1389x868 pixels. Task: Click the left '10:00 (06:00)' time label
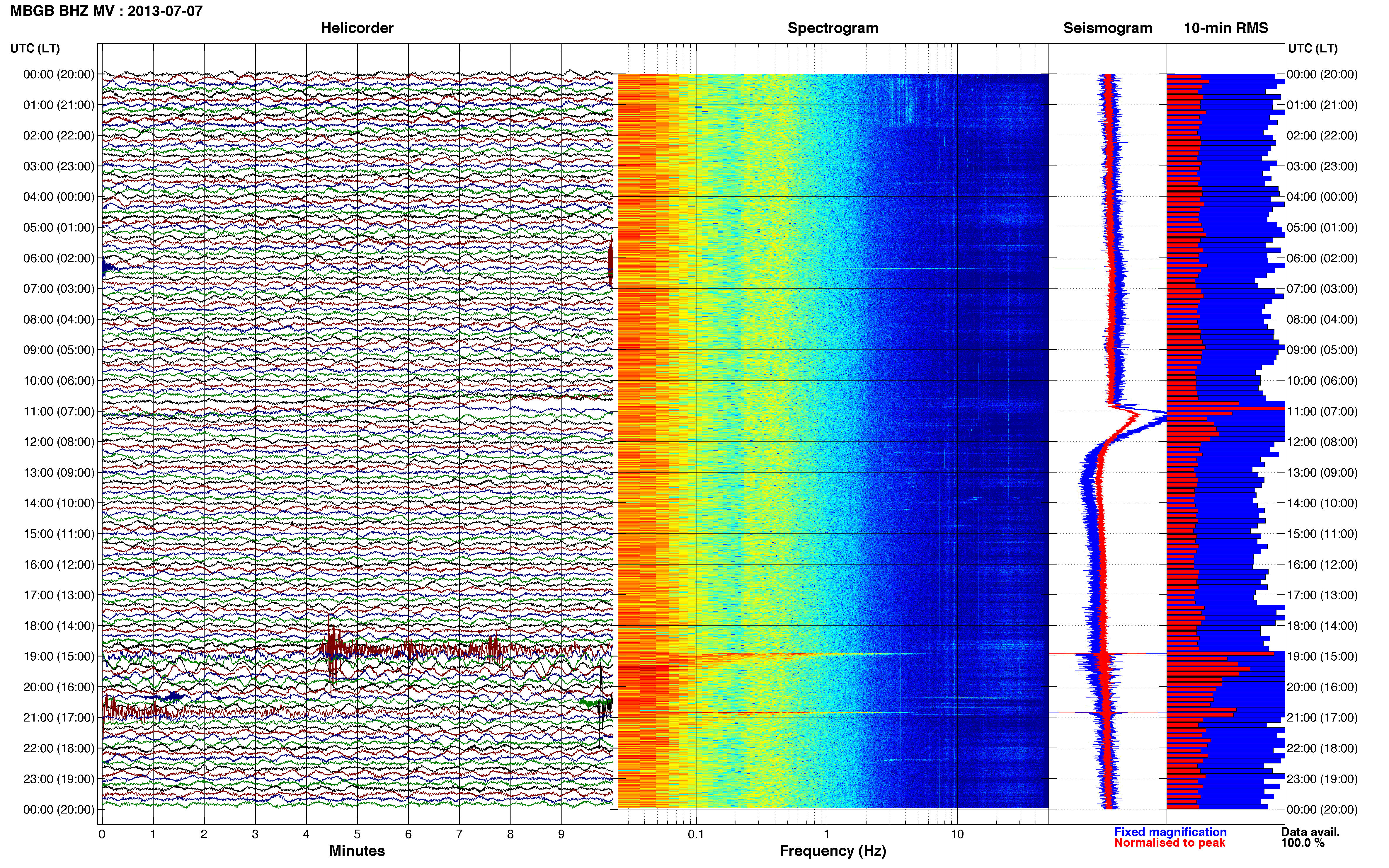click(59, 381)
